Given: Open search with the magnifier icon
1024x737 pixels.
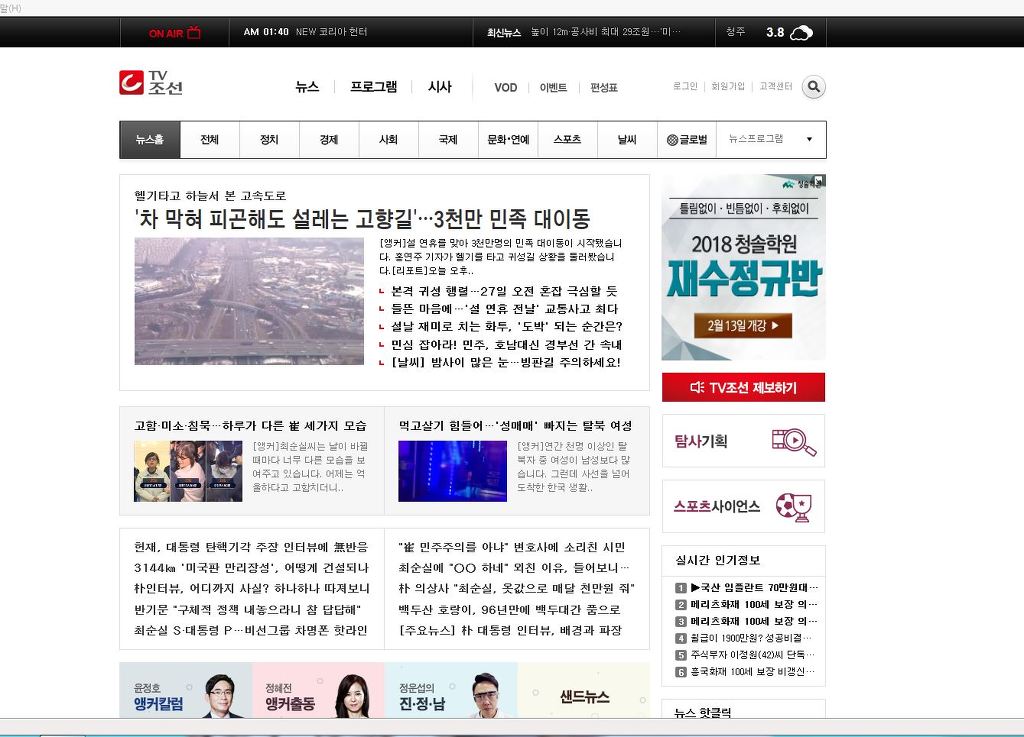Looking at the screenshot, I should tap(814, 87).
